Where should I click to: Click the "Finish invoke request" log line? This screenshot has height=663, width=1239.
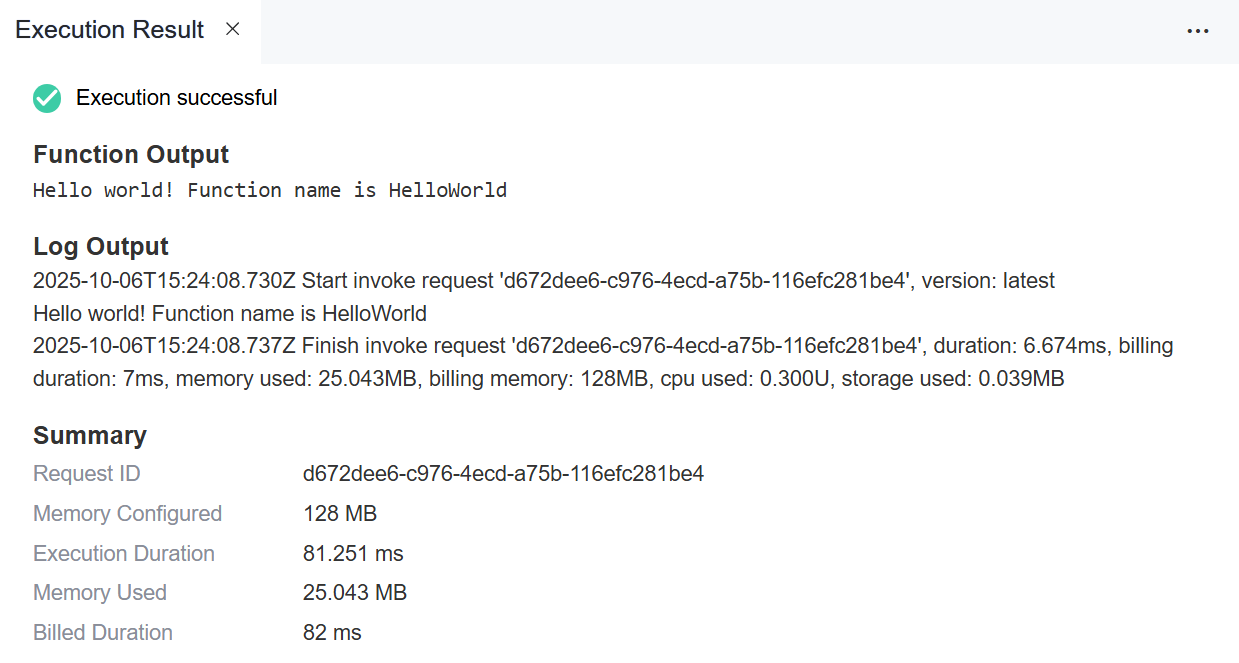coord(603,346)
